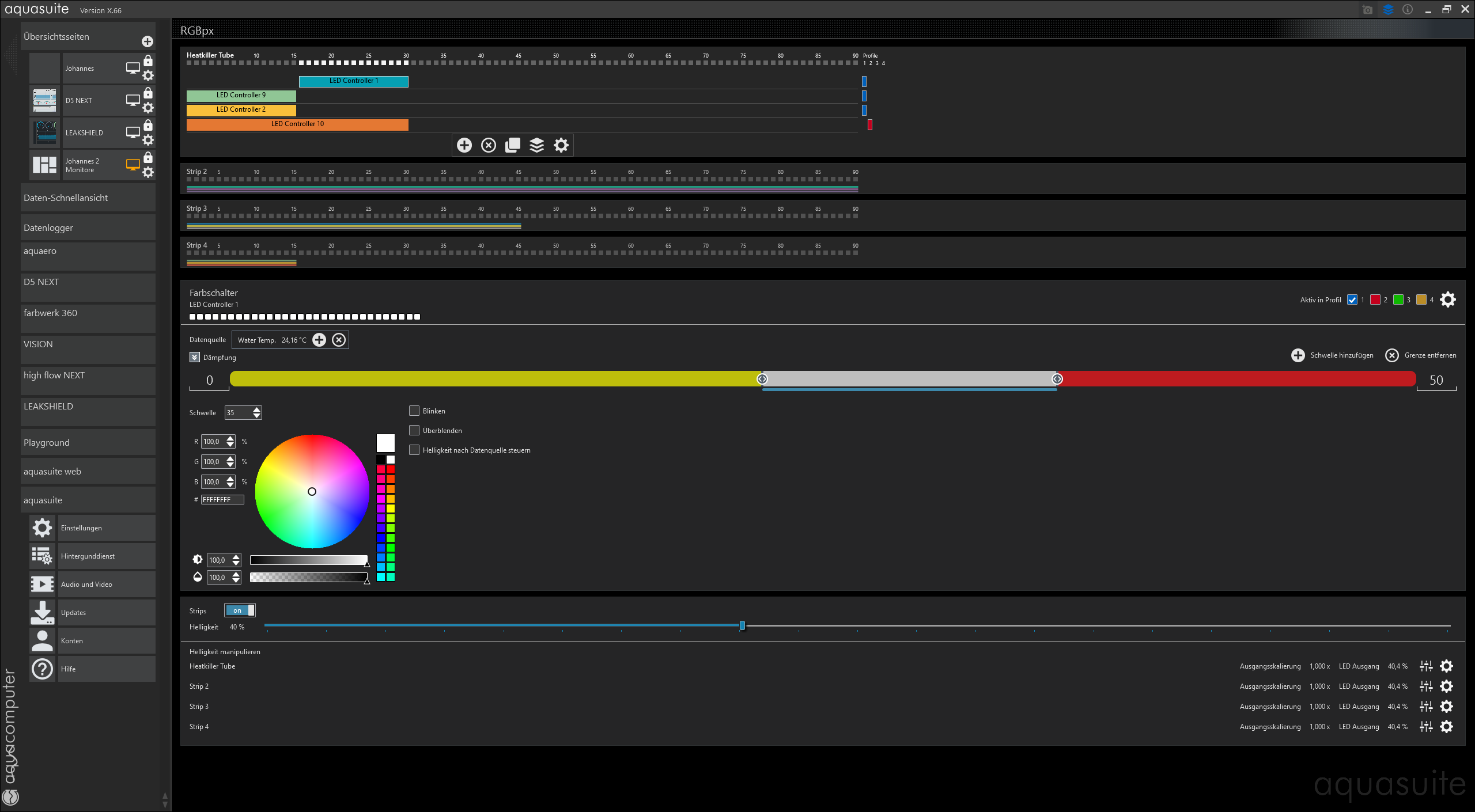The width and height of the screenshot is (1475, 812).
Task: Open Farbschalter profile settings gear
Action: pos(1447,299)
